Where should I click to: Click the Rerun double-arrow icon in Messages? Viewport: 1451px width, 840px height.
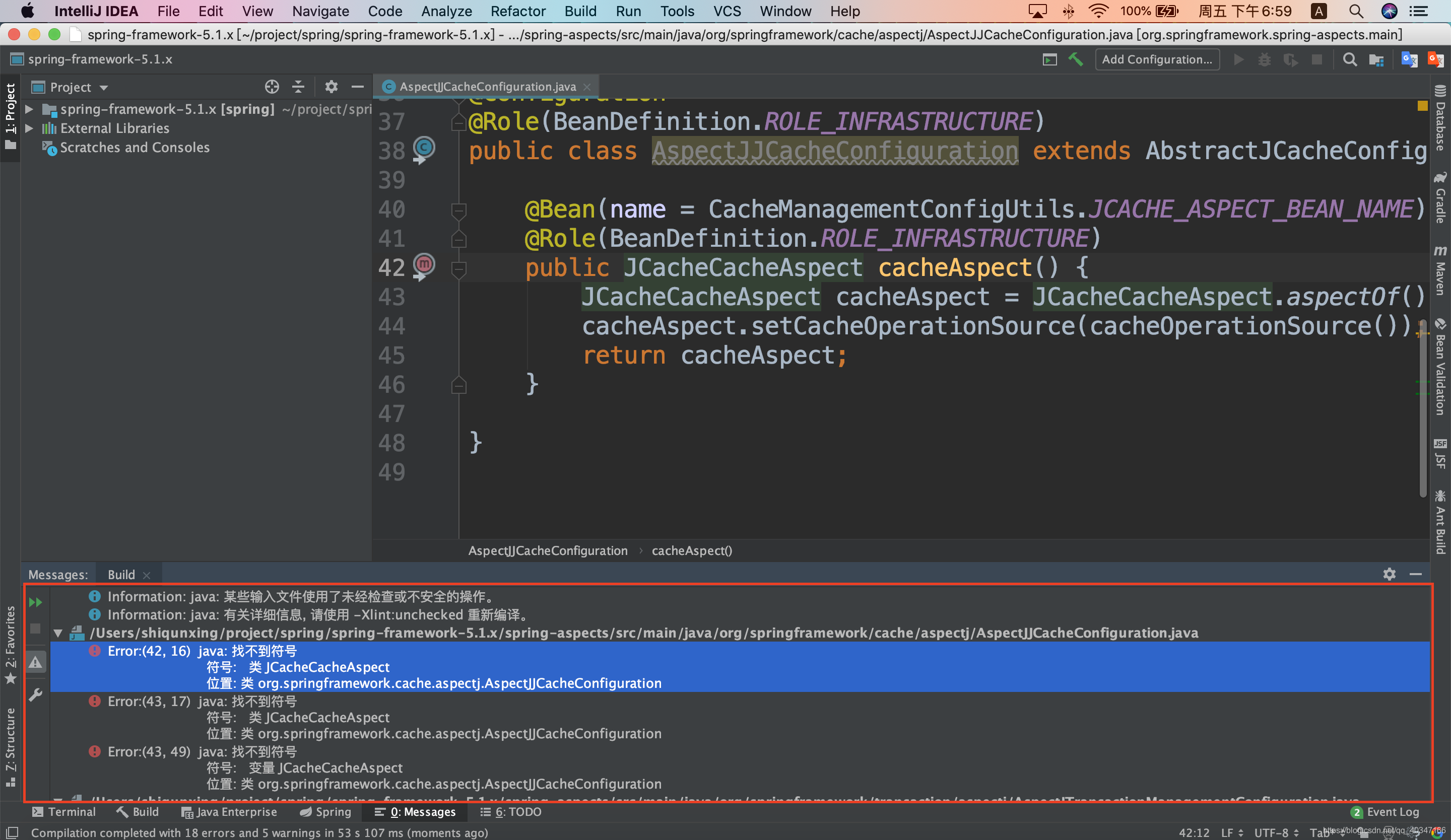[x=35, y=602]
